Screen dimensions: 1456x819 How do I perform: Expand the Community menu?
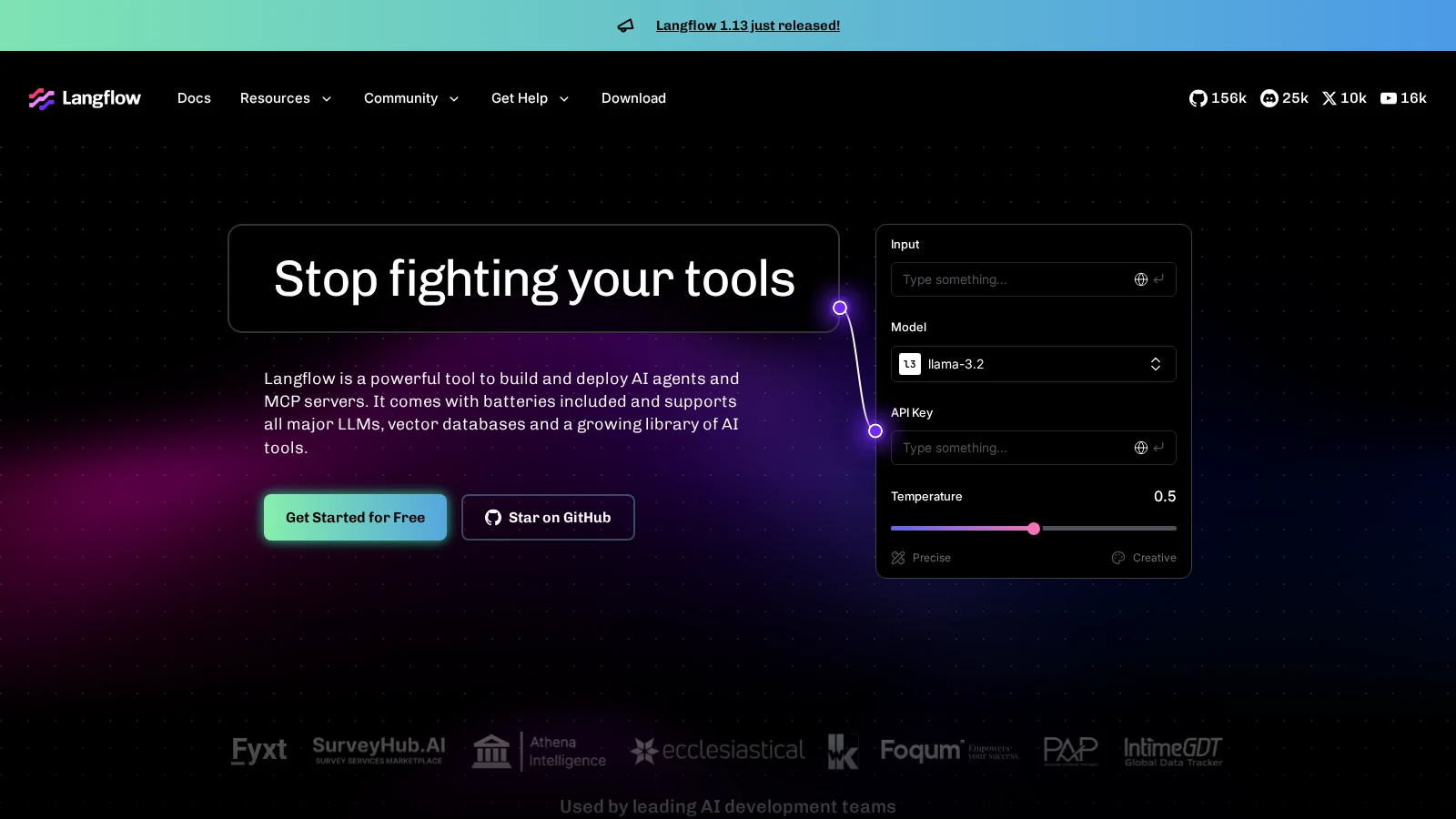pos(411,98)
